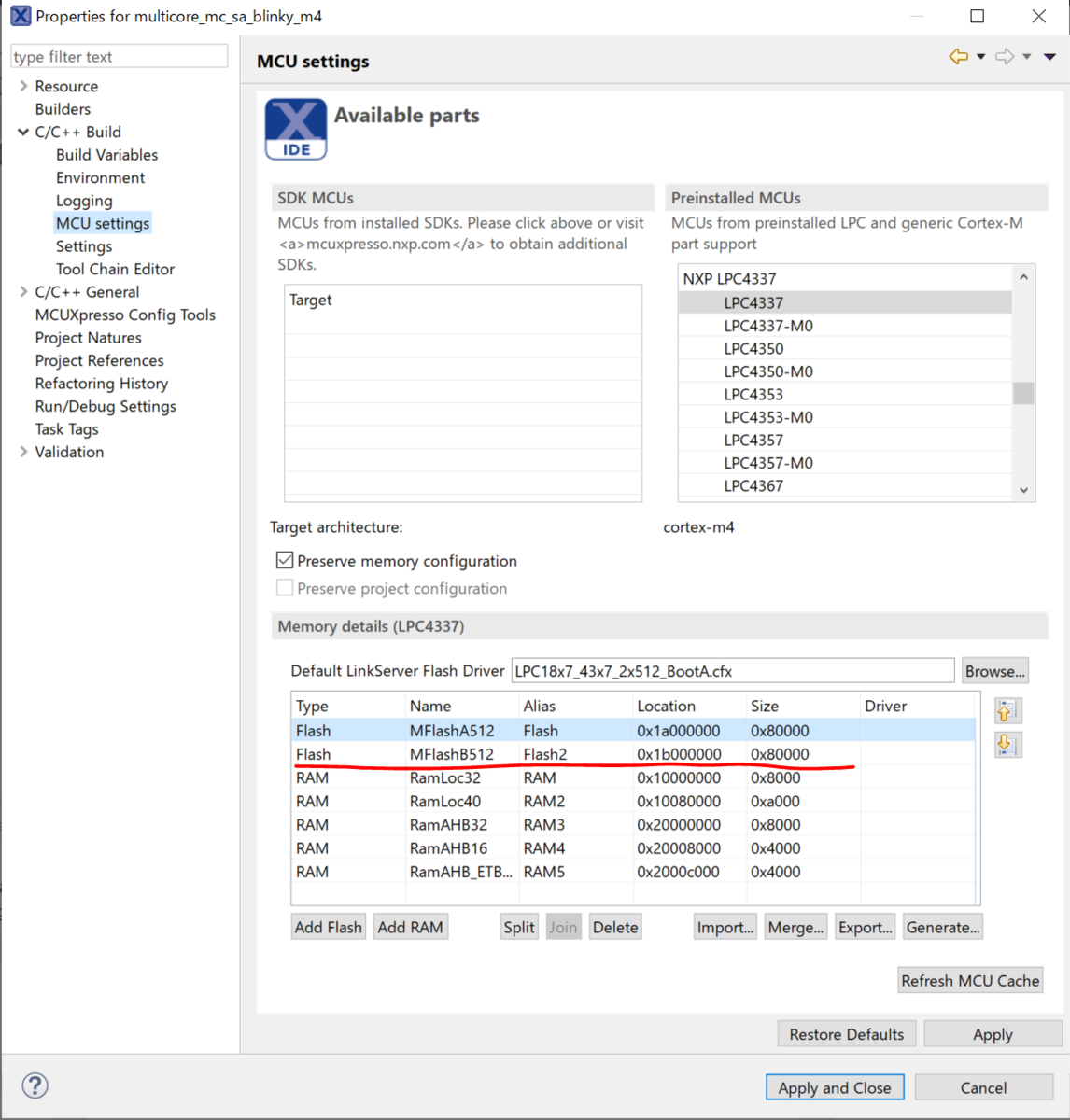This screenshot has height=1120, width=1070.
Task: Select the MFlashA512 memory row
Action: pos(634,730)
